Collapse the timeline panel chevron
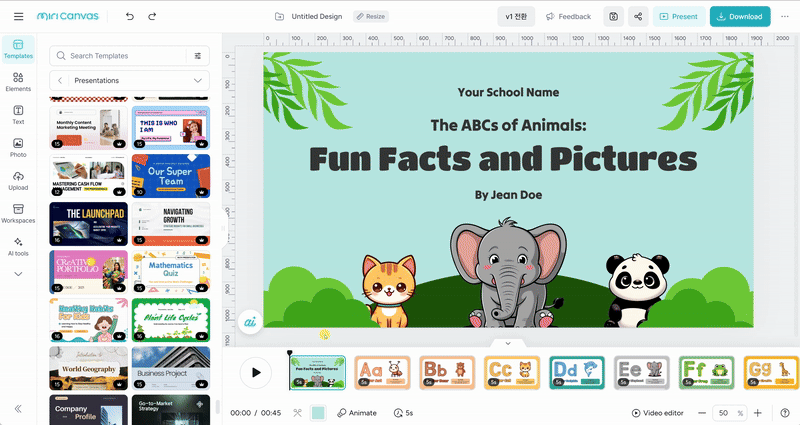This screenshot has height=425, width=800. pyautogui.click(x=508, y=343)
